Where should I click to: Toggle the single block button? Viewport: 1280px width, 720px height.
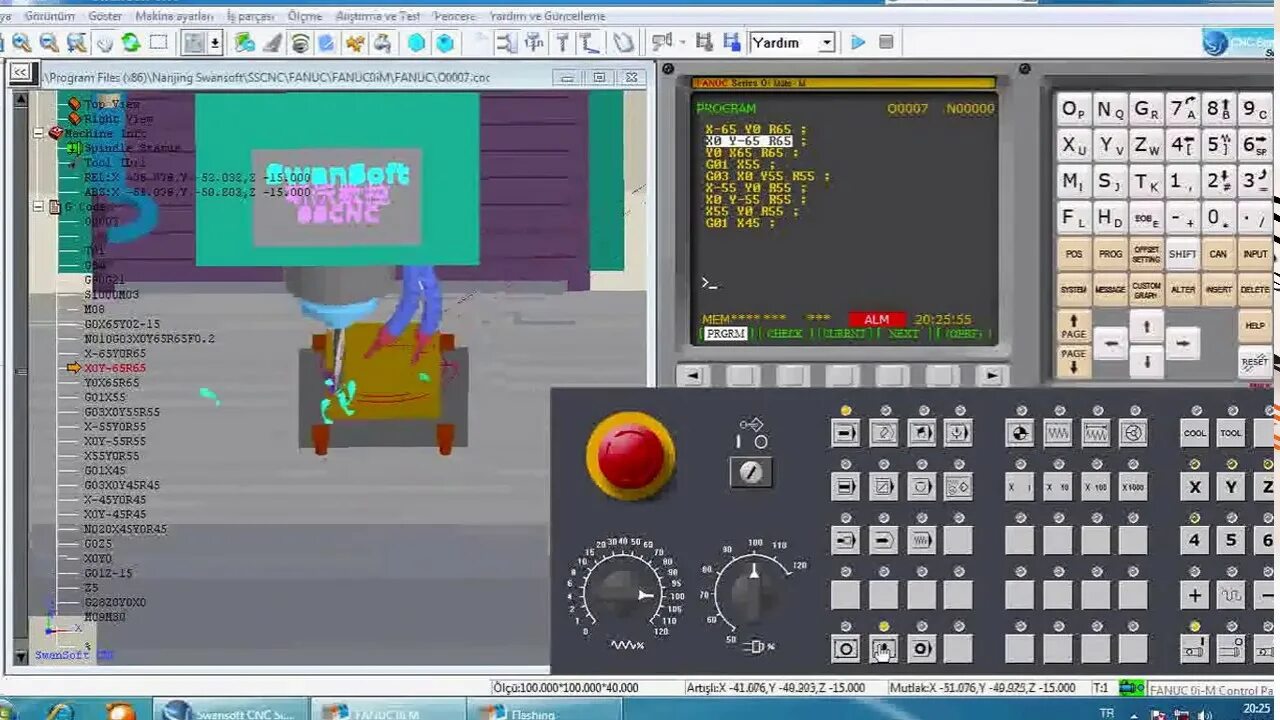(x=846, y=487)
